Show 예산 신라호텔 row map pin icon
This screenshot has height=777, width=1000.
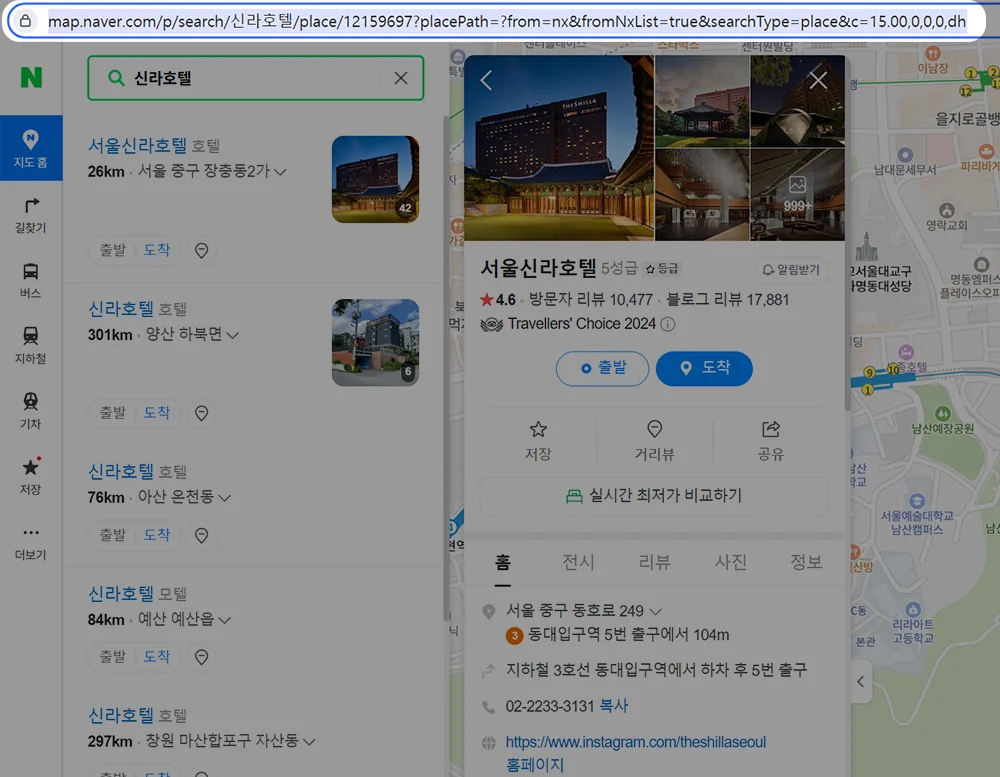202,658
